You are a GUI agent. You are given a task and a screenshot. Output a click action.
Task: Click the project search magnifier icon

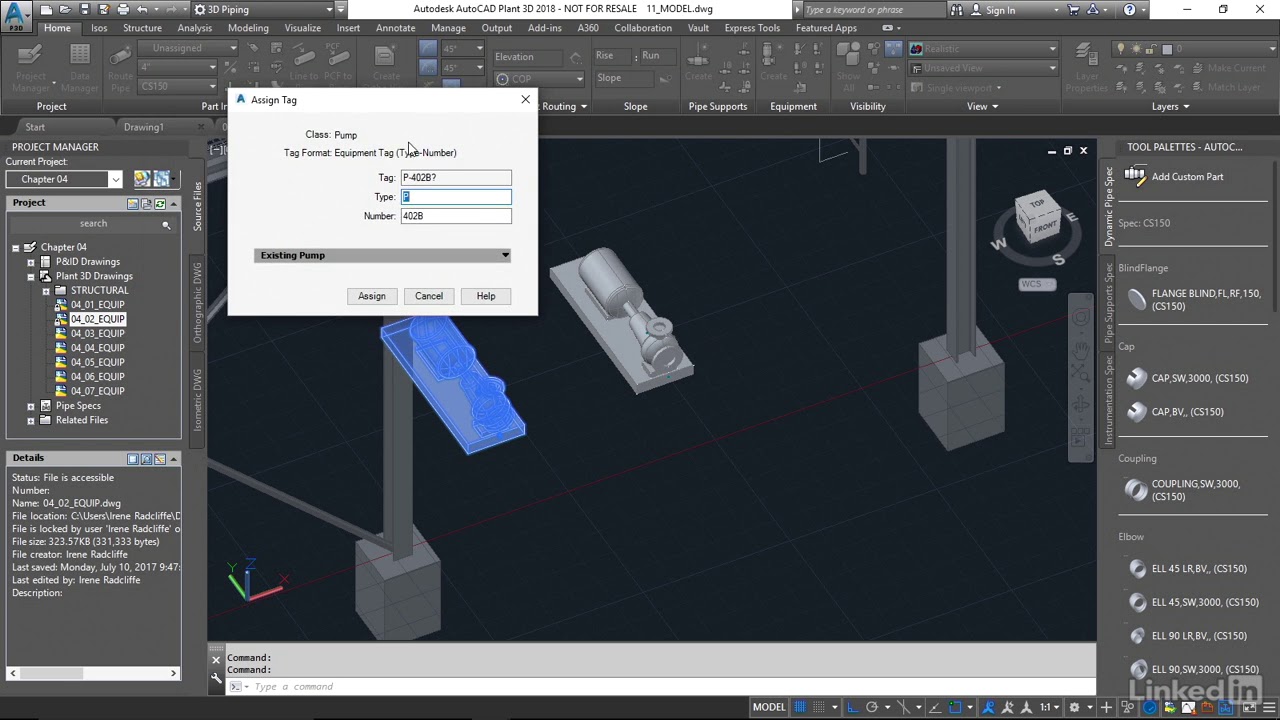click(166, 225)
